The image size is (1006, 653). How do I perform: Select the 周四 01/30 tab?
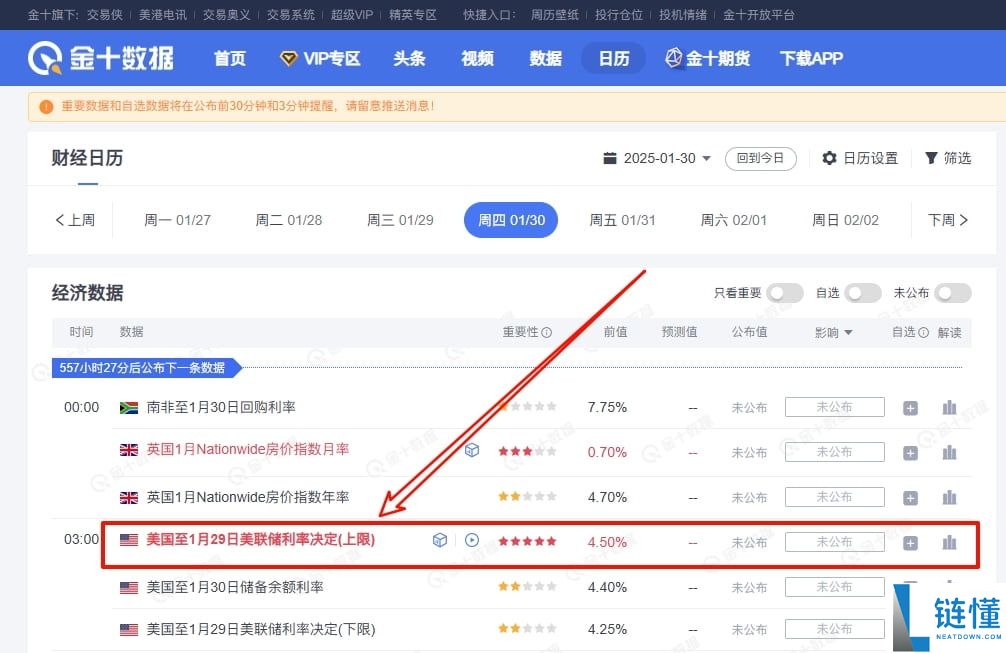[511, 220]
